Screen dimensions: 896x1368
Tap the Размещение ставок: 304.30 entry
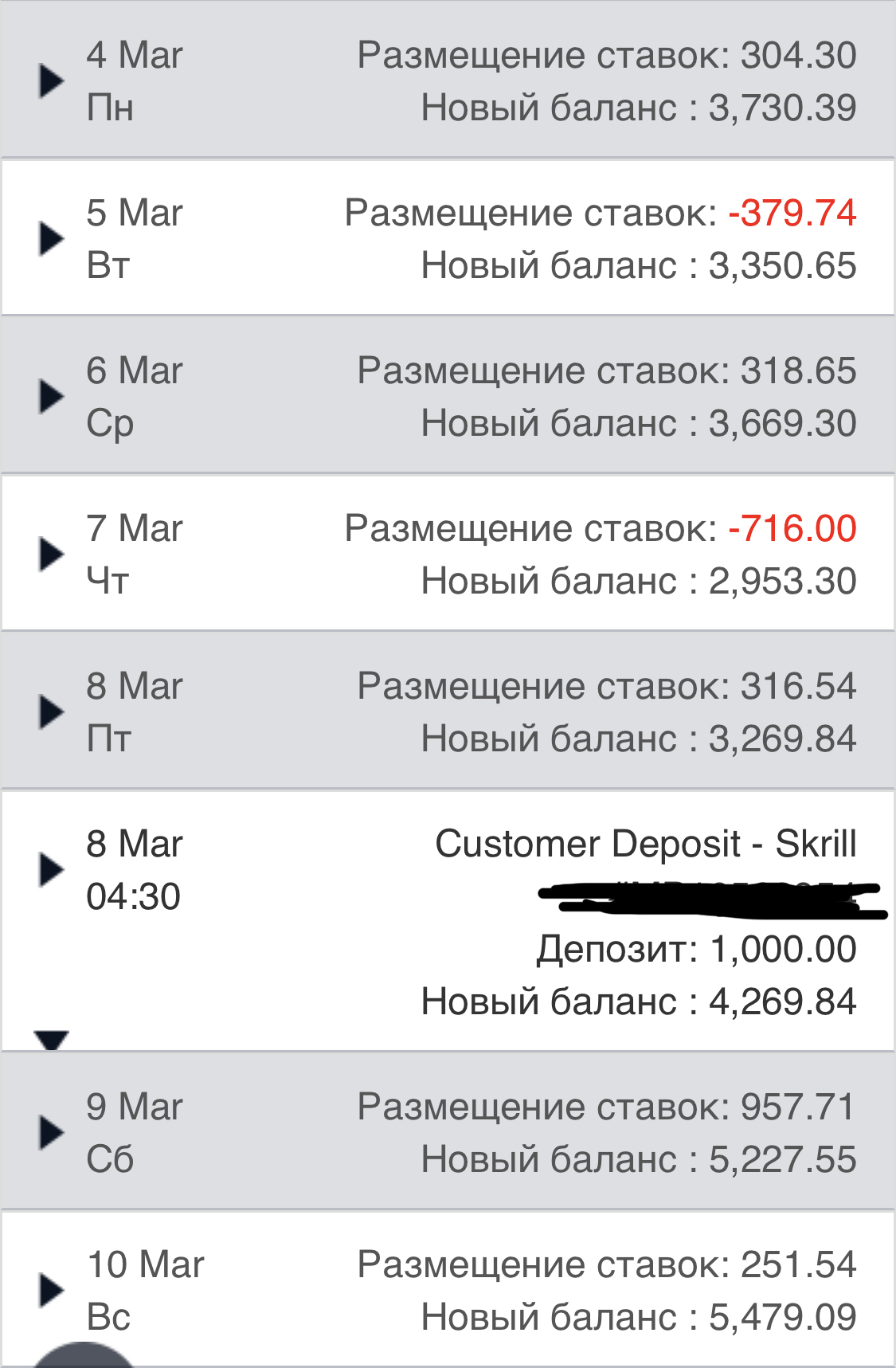click(607, 55)
